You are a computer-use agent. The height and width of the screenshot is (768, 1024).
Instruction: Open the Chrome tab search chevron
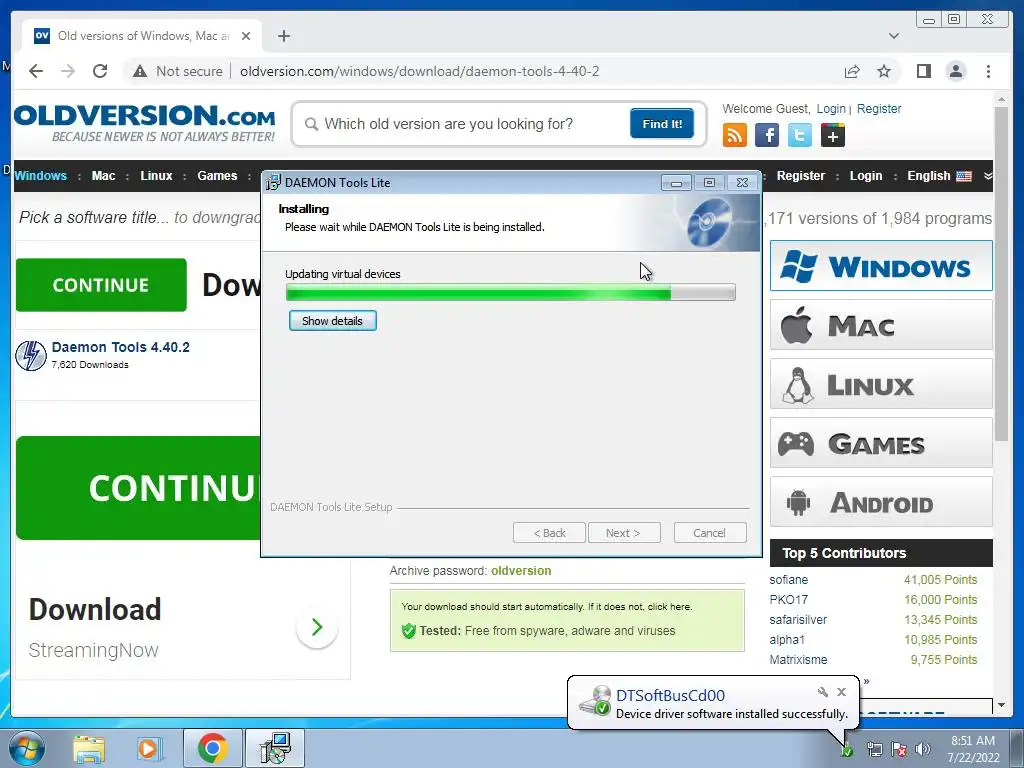tap(894, 36)
